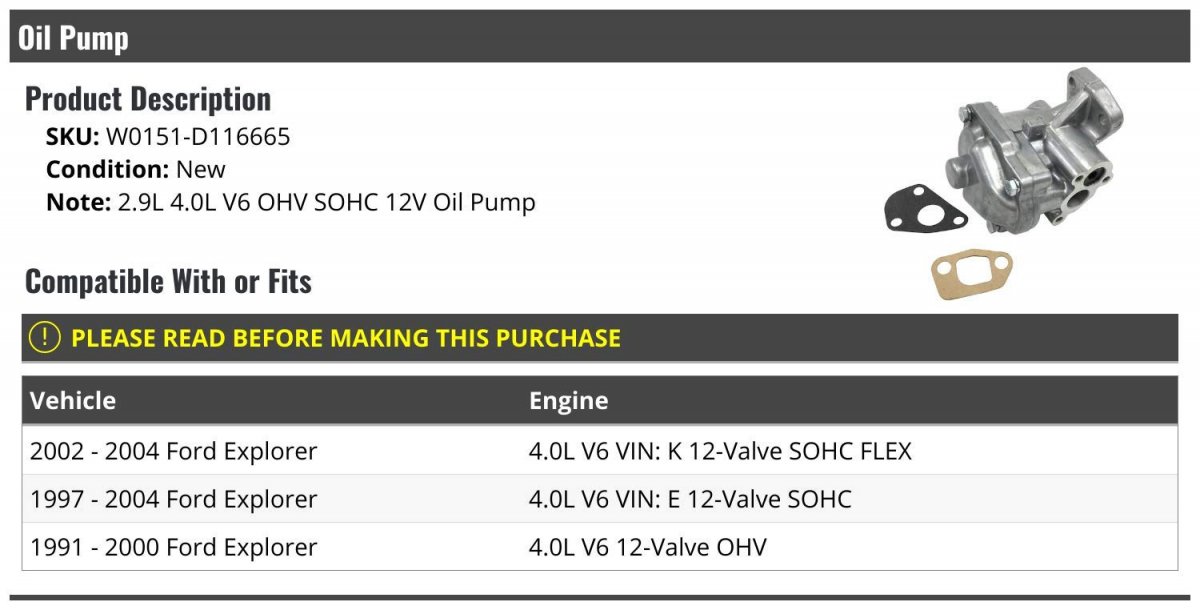Click the Engine column header
Image resolution: width=1200 pixels, height=610 pixels.
tap(568, 401)
